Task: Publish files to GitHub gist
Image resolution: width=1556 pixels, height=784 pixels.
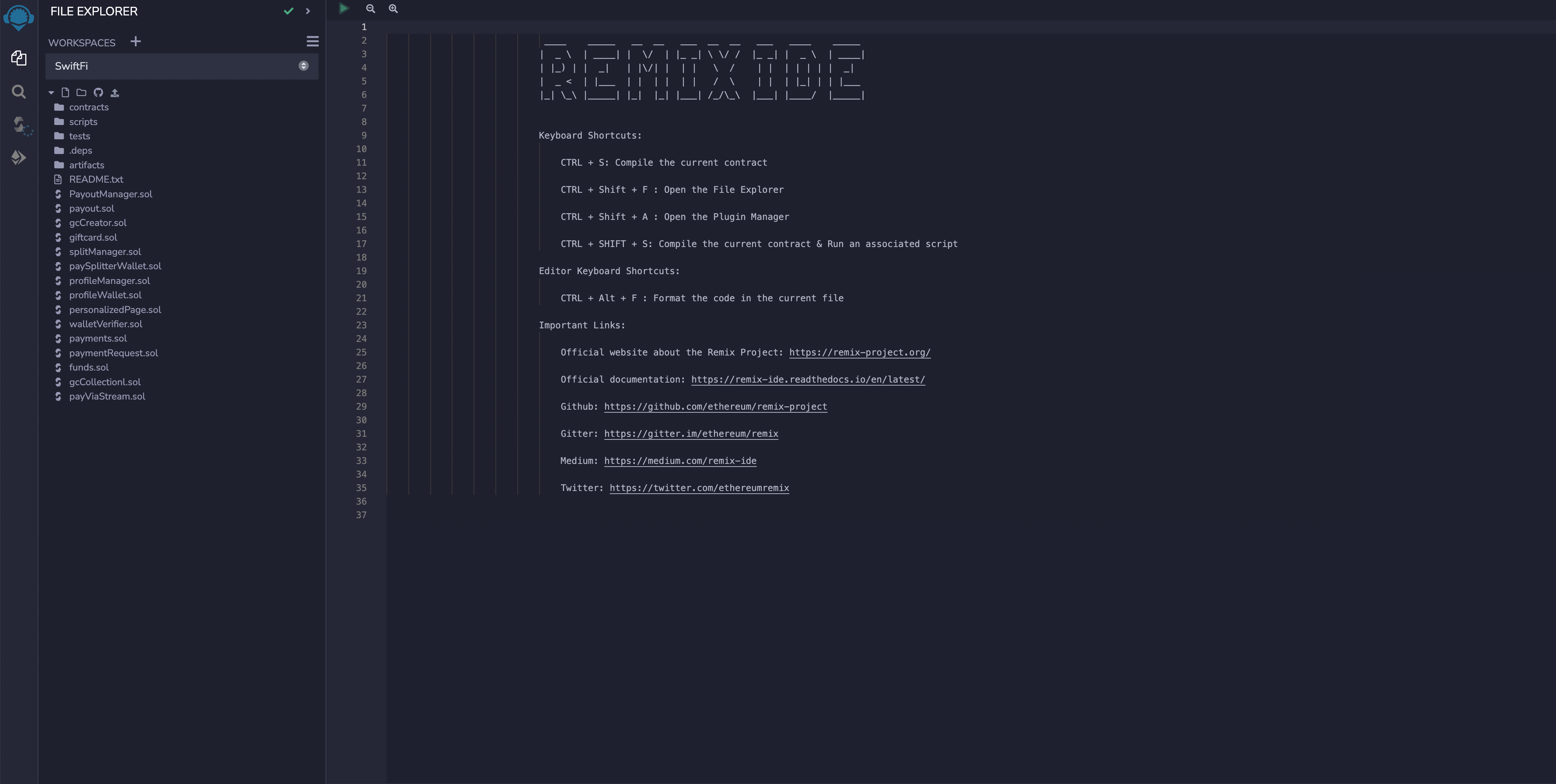Action: click(x=98, y=92)
